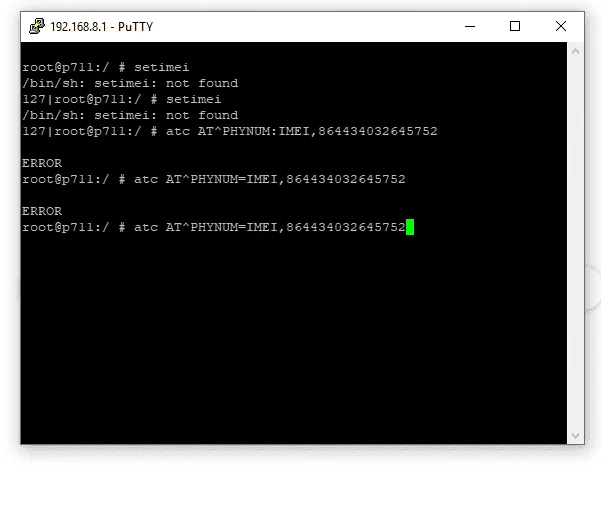Click the last prompt's IMEI number at cursor

(x=346, y=227)
